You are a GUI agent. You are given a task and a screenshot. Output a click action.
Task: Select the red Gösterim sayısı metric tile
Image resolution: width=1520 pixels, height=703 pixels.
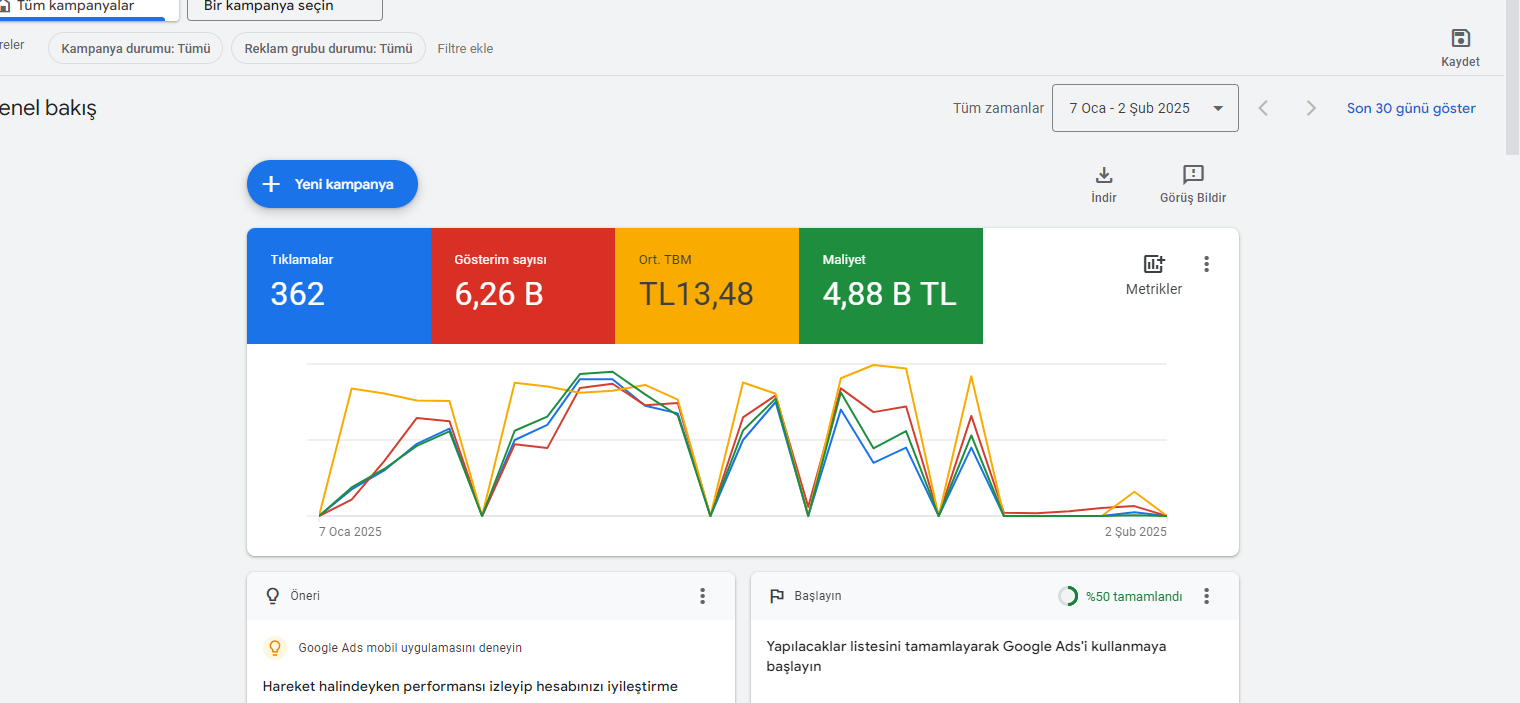click(523, 286)
